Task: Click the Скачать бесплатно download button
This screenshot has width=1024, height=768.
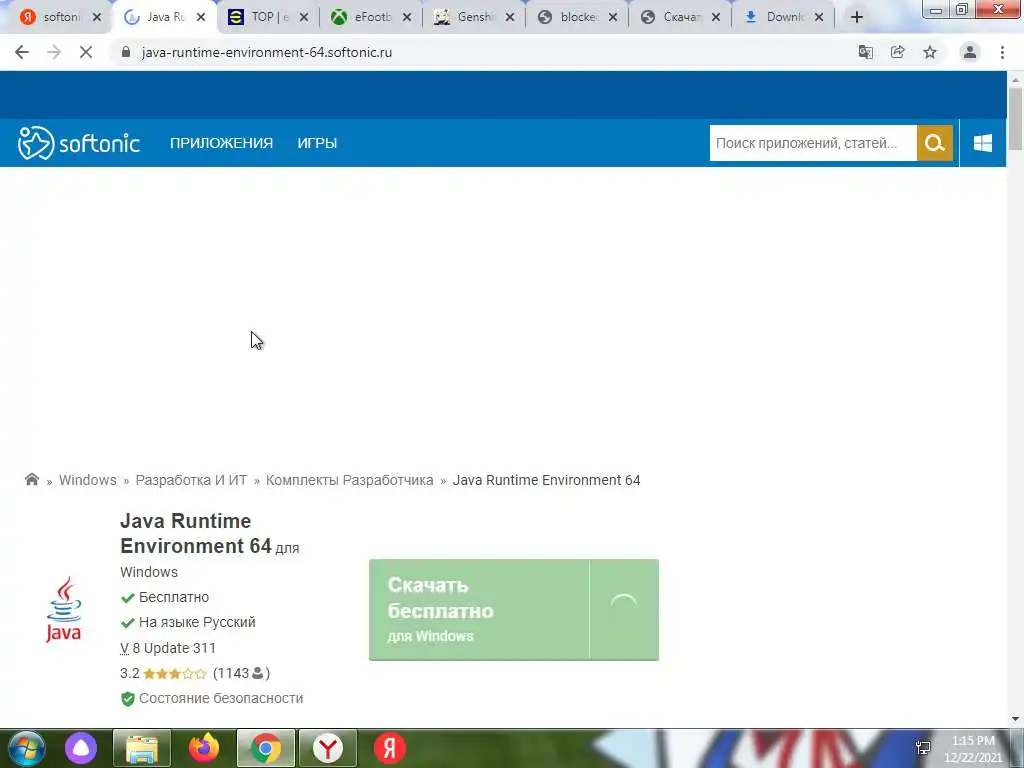Action: click(514, 609)
